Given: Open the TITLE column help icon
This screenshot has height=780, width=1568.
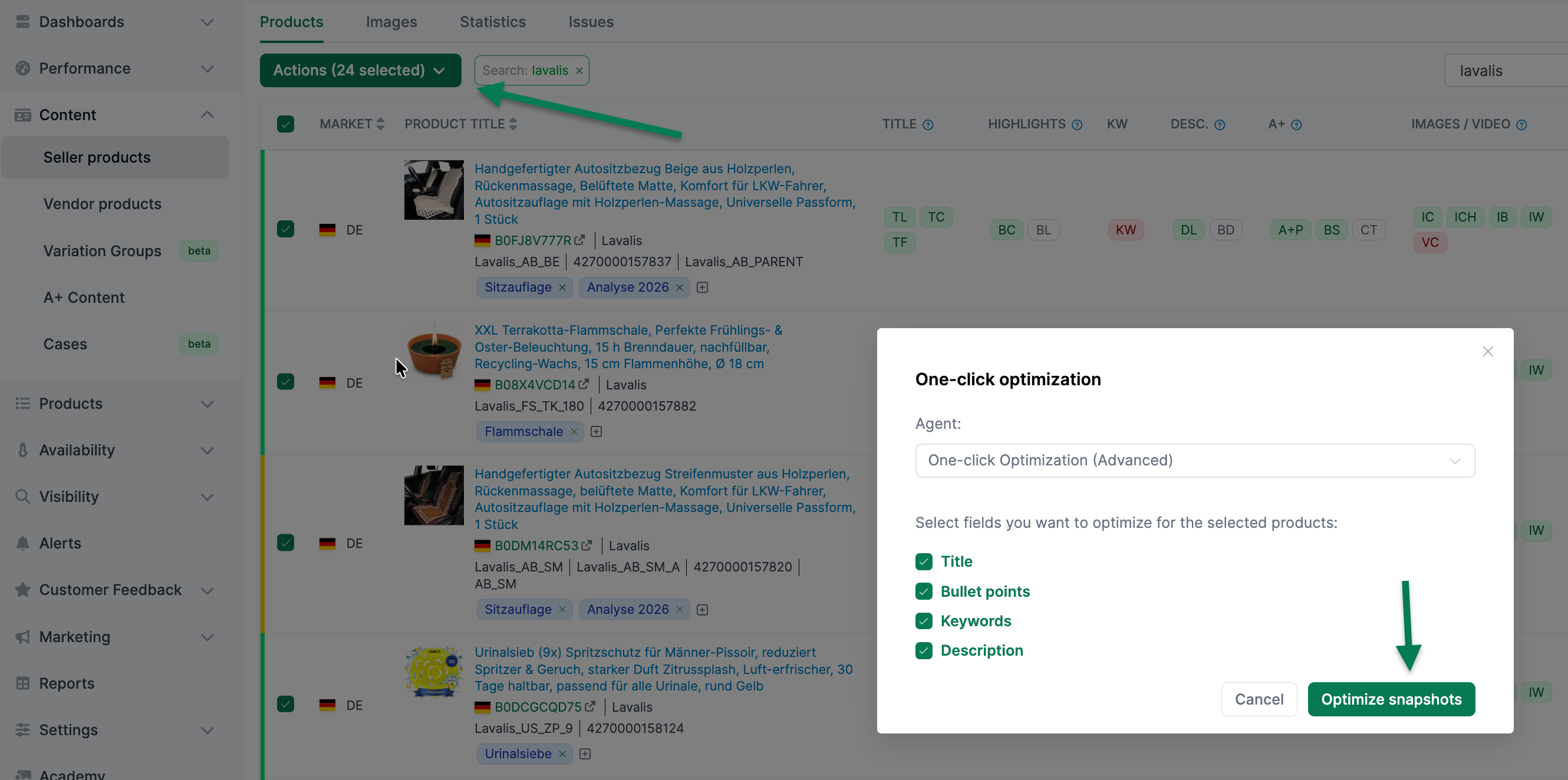Looking at the screenshot, I should pyautogui.click(x=928, y=125).
